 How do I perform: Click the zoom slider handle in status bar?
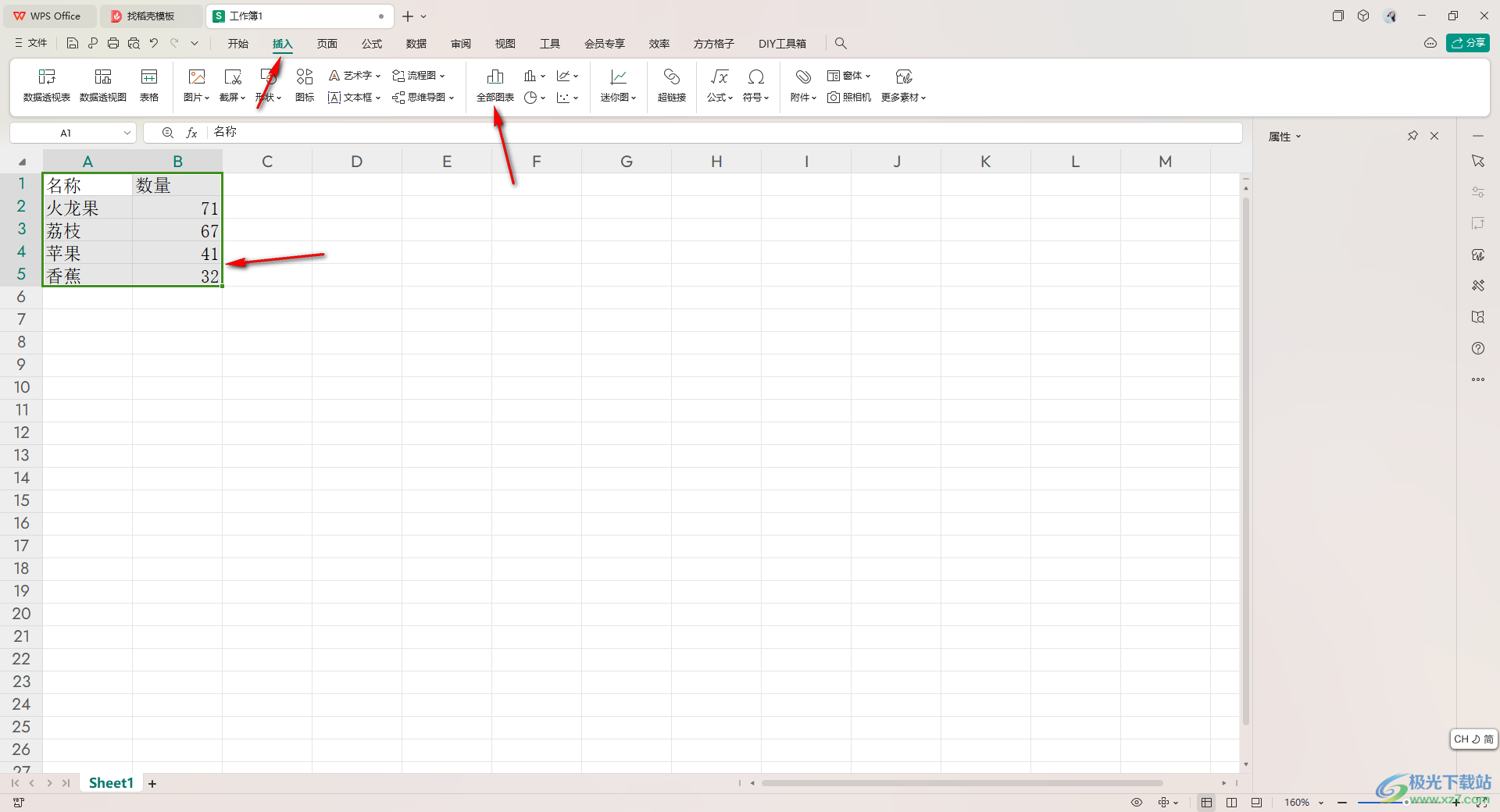pos(1405,803)
